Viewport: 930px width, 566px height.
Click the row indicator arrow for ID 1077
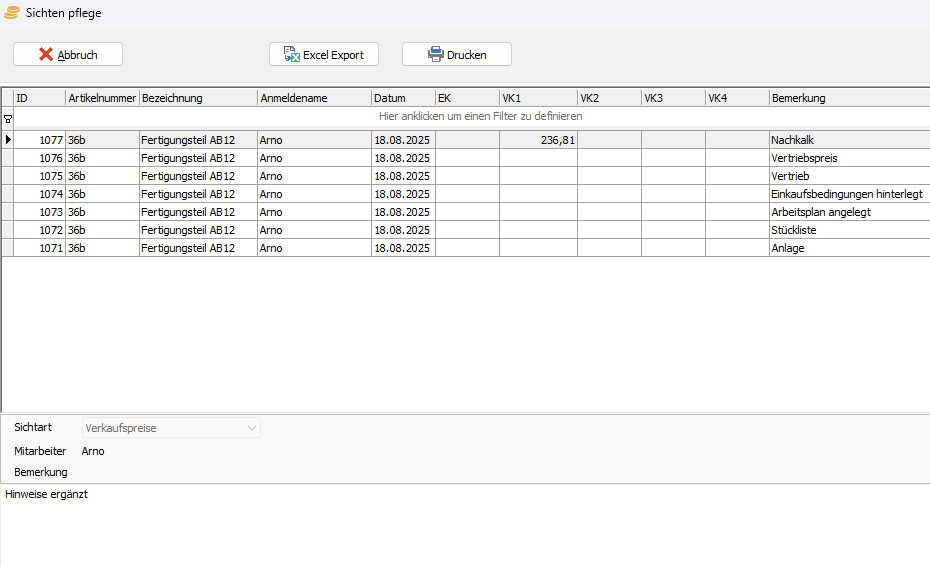tap(8, 140)
